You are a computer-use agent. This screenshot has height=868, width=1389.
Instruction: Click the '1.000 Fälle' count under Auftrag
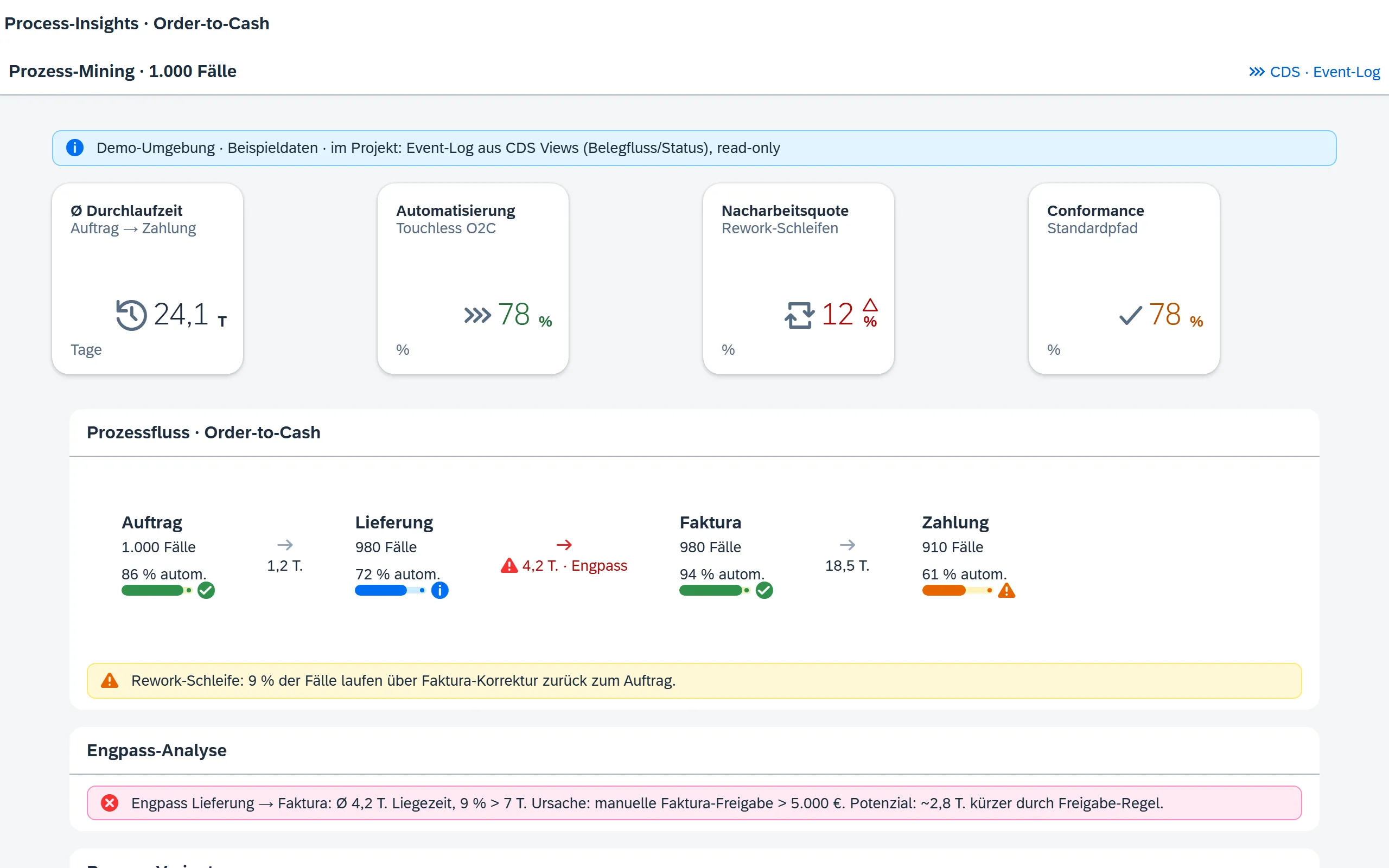click(158, 547)
